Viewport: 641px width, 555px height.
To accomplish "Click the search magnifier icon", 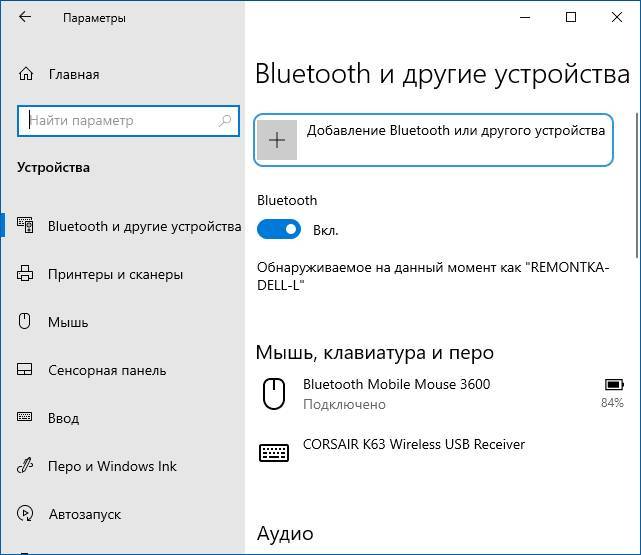I will [x=224, y=121].
